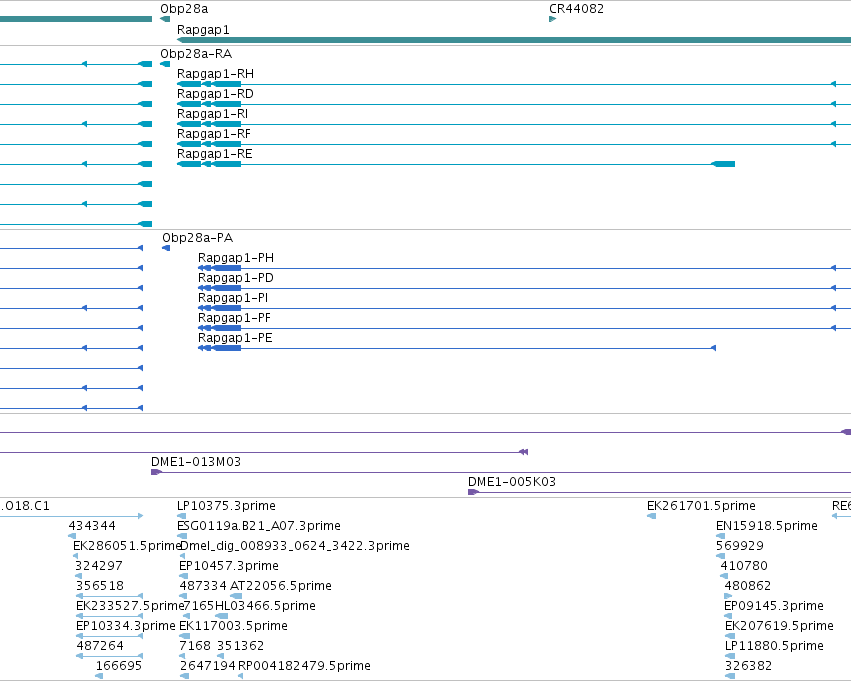
Task: Click the 356518 feature label
Action: (100, 586)
